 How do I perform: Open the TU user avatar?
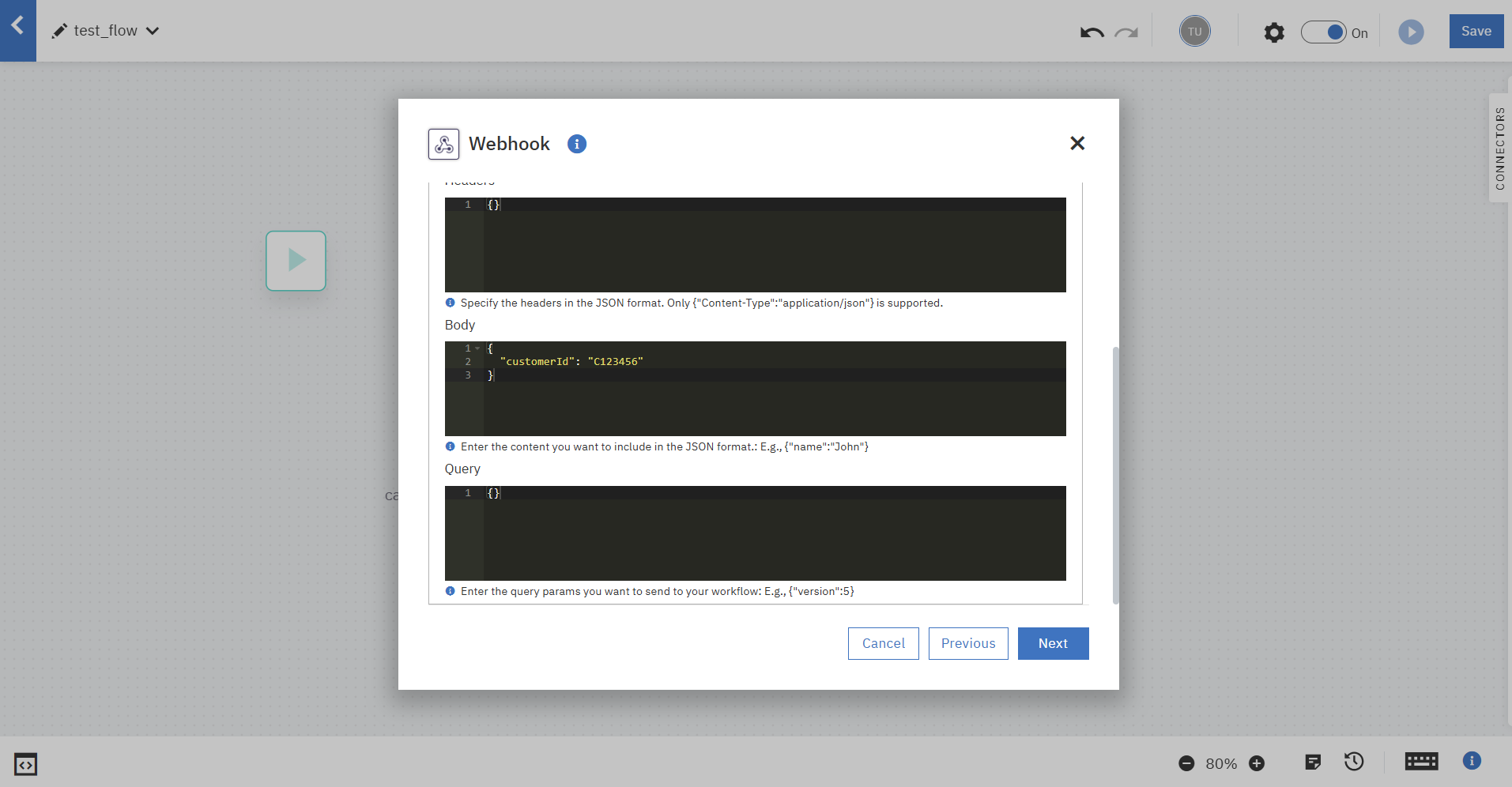tap(1194, 32)
